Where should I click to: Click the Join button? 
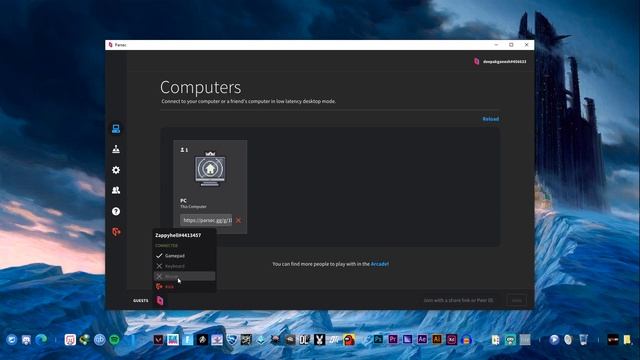(x=517, y=300)
